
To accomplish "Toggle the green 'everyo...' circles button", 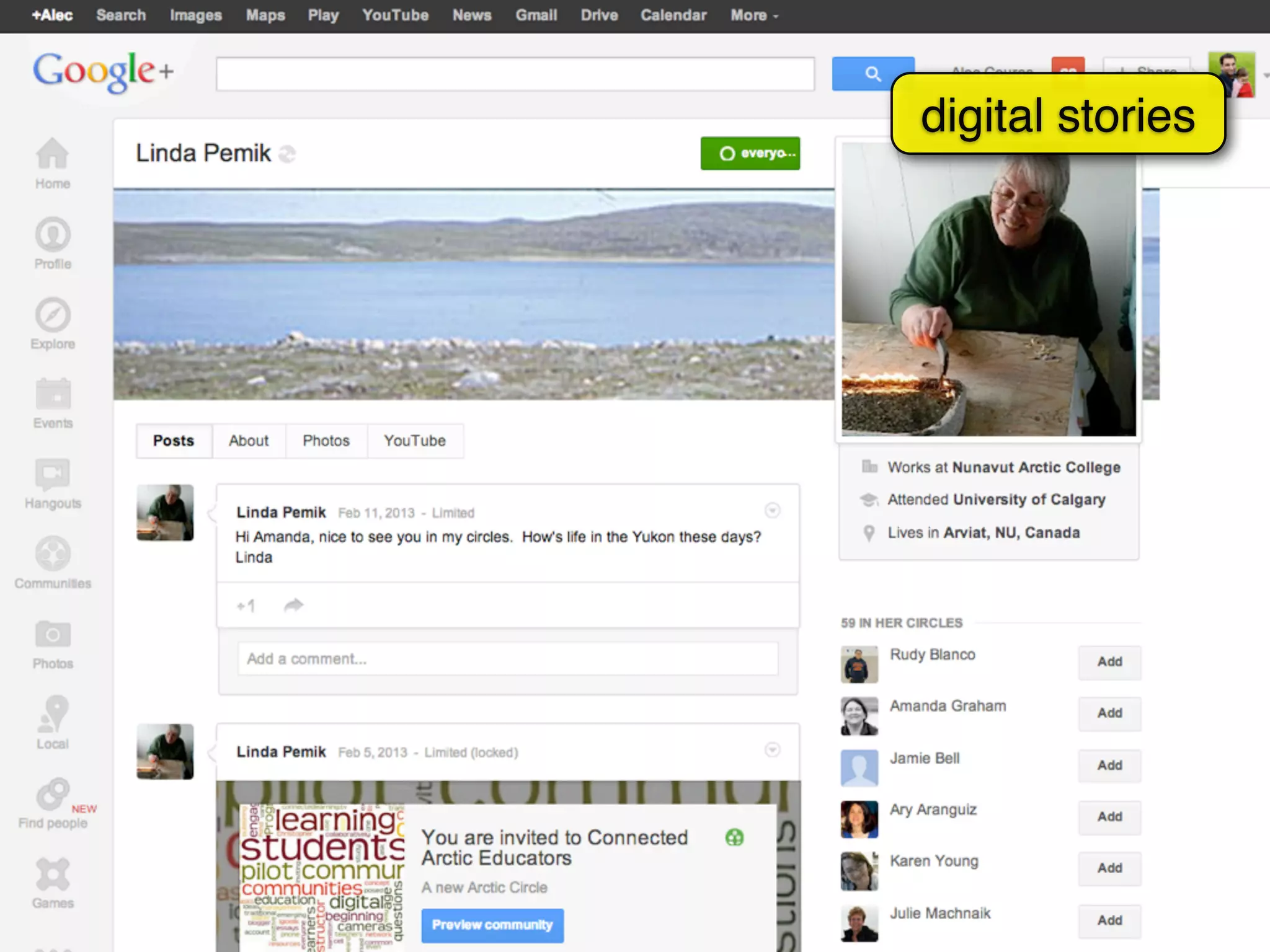I will [x=750, y=153].
